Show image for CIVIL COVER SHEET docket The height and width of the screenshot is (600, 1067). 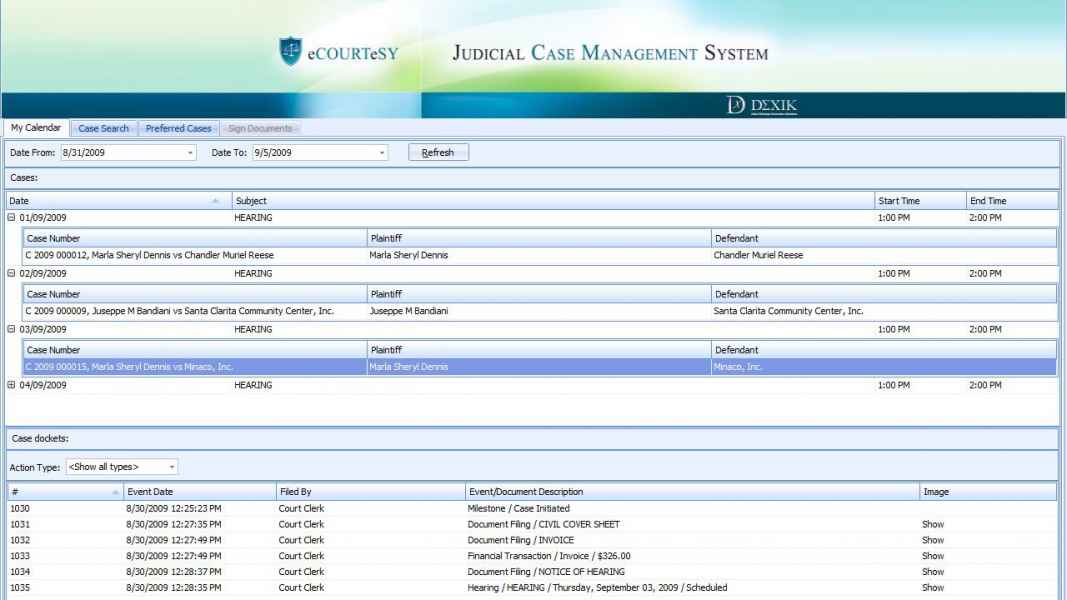click(932, 524)
